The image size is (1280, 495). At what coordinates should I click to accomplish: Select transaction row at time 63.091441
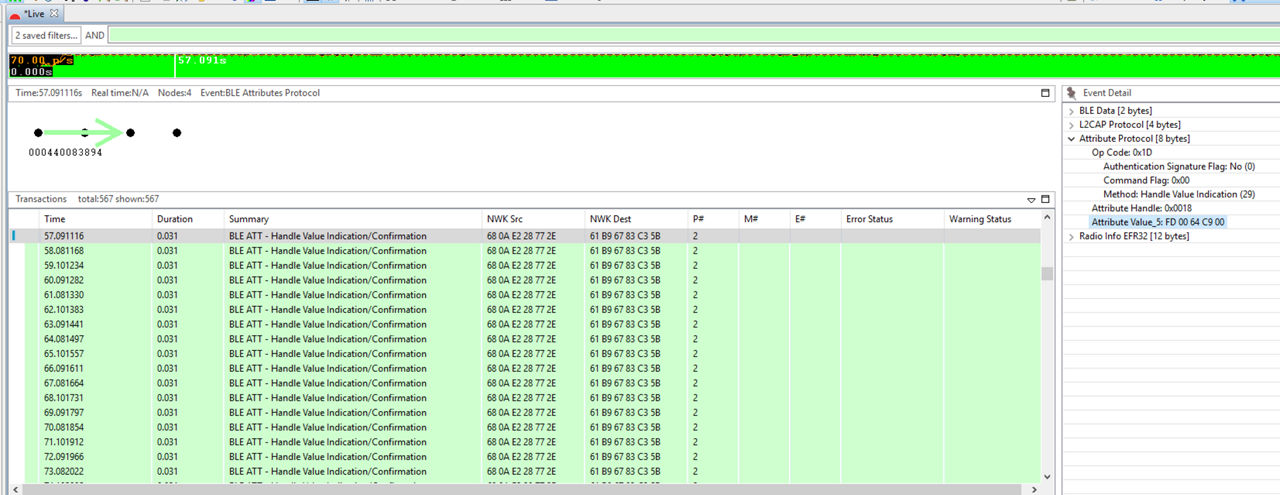(525, 324)
